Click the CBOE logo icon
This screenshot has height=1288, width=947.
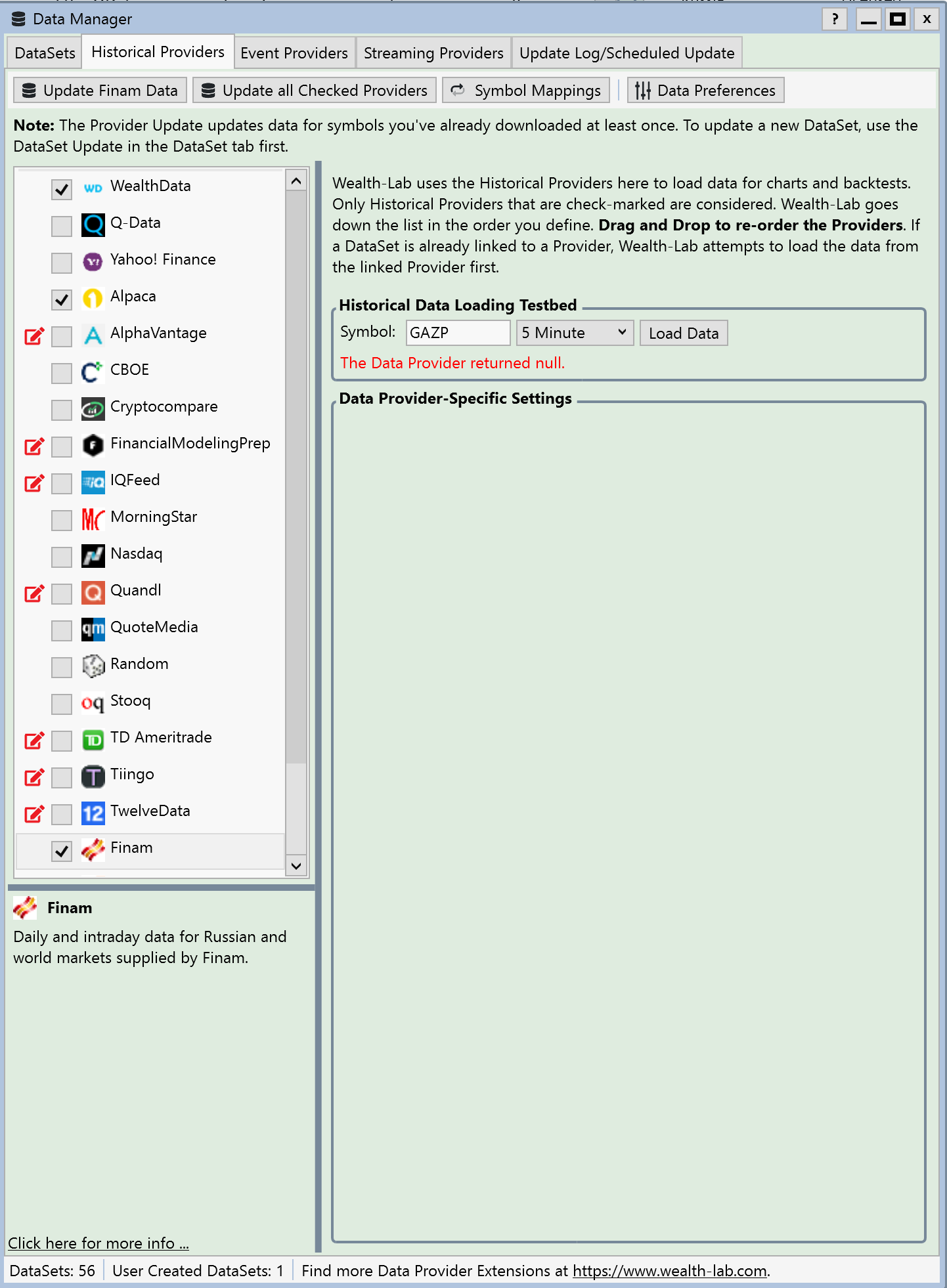pyautogui.click(x=93, y=372)
